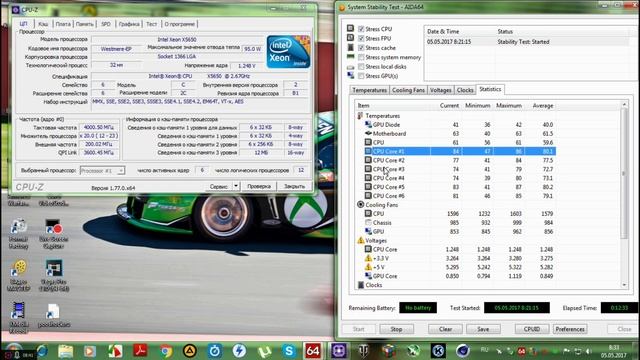
Task: Open Preferences in the stability test window
Action: point(570,329)
